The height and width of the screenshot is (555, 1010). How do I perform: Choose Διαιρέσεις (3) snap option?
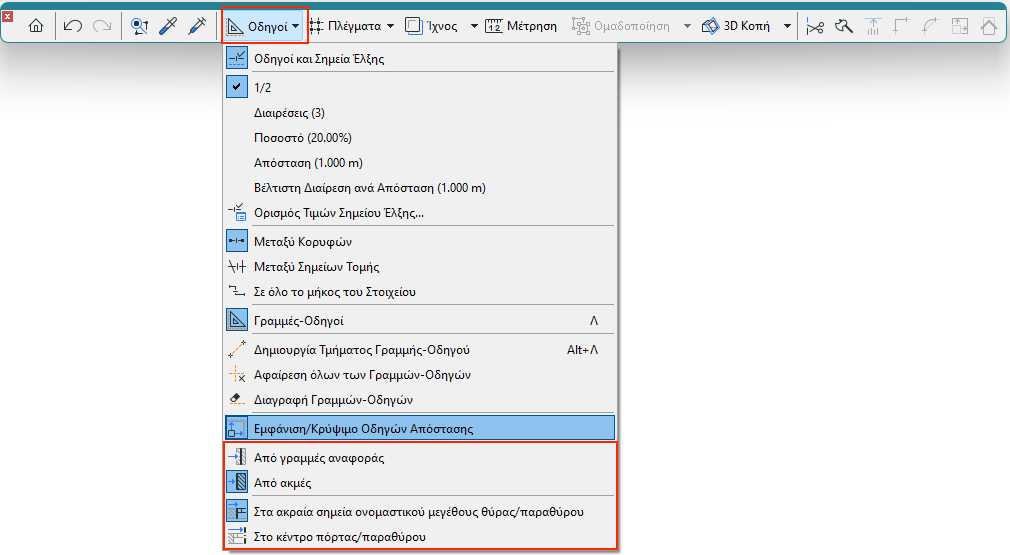tap(420, 113)
